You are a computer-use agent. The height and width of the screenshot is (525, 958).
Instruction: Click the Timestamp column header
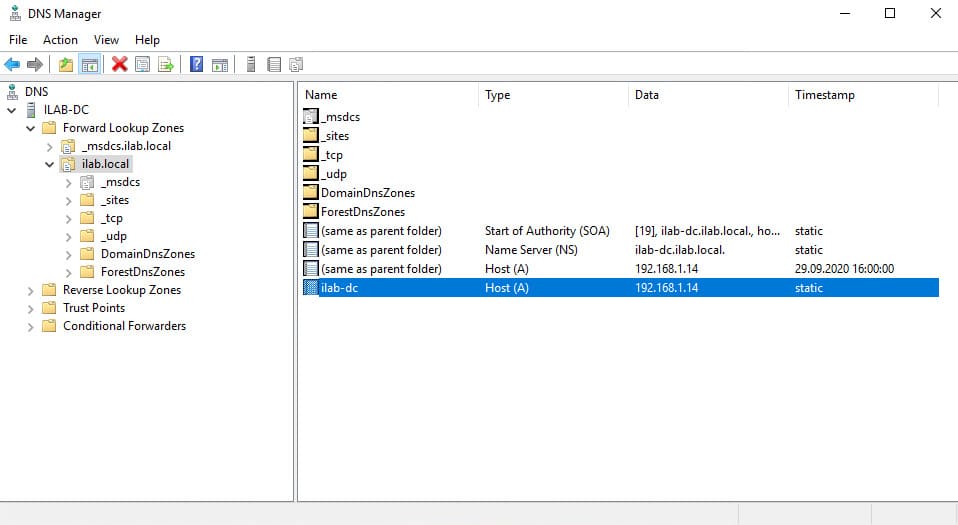[x=862, y=95]
